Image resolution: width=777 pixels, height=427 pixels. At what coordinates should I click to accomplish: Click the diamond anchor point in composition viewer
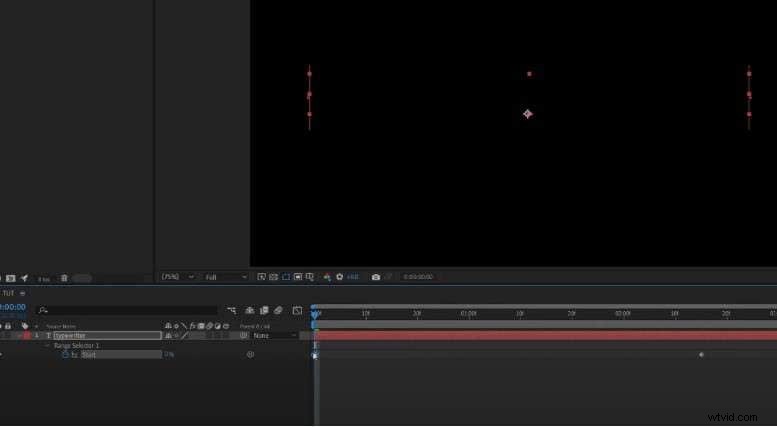coord(528,114)
